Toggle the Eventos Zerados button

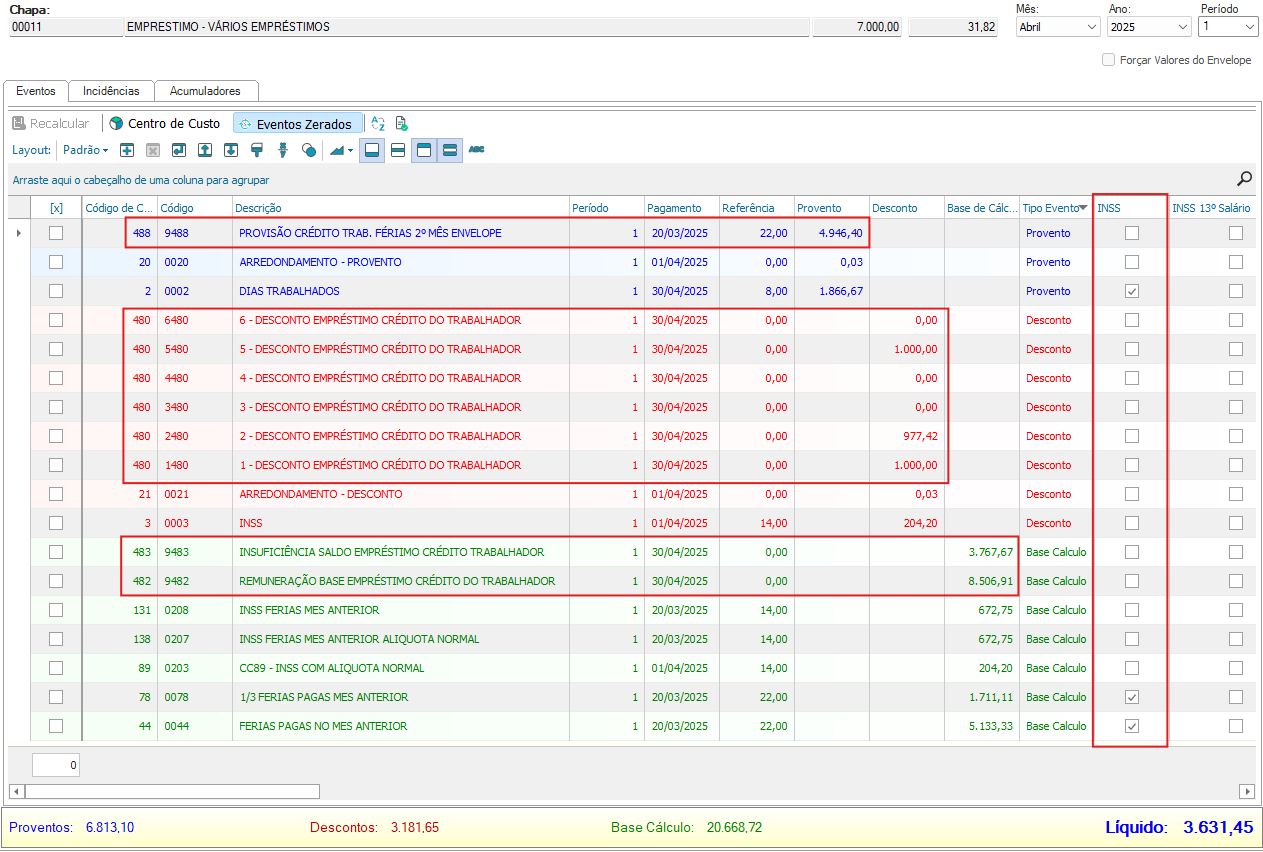click(297, 124)
